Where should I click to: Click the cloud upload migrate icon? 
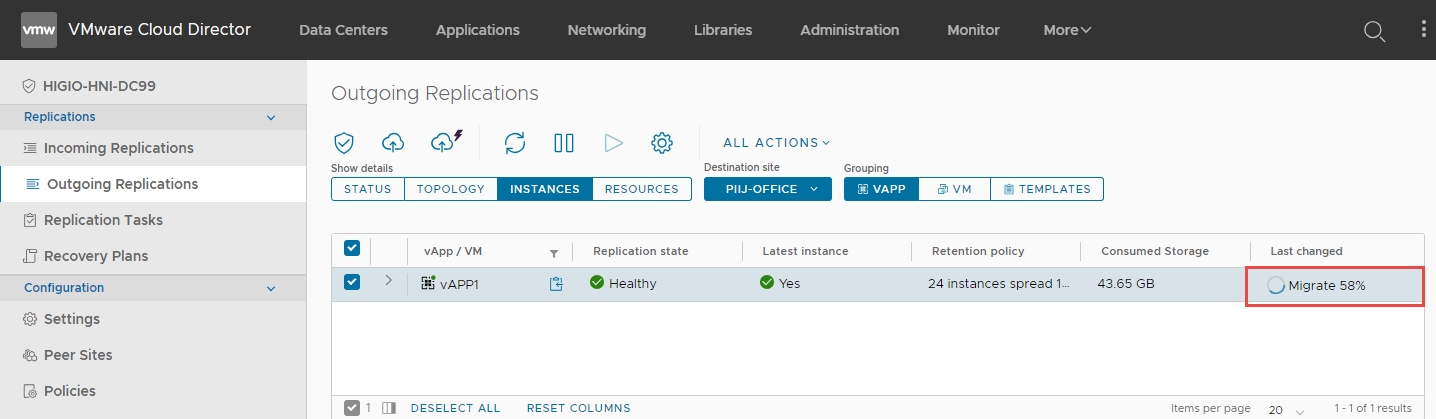(x=393, y=143)
